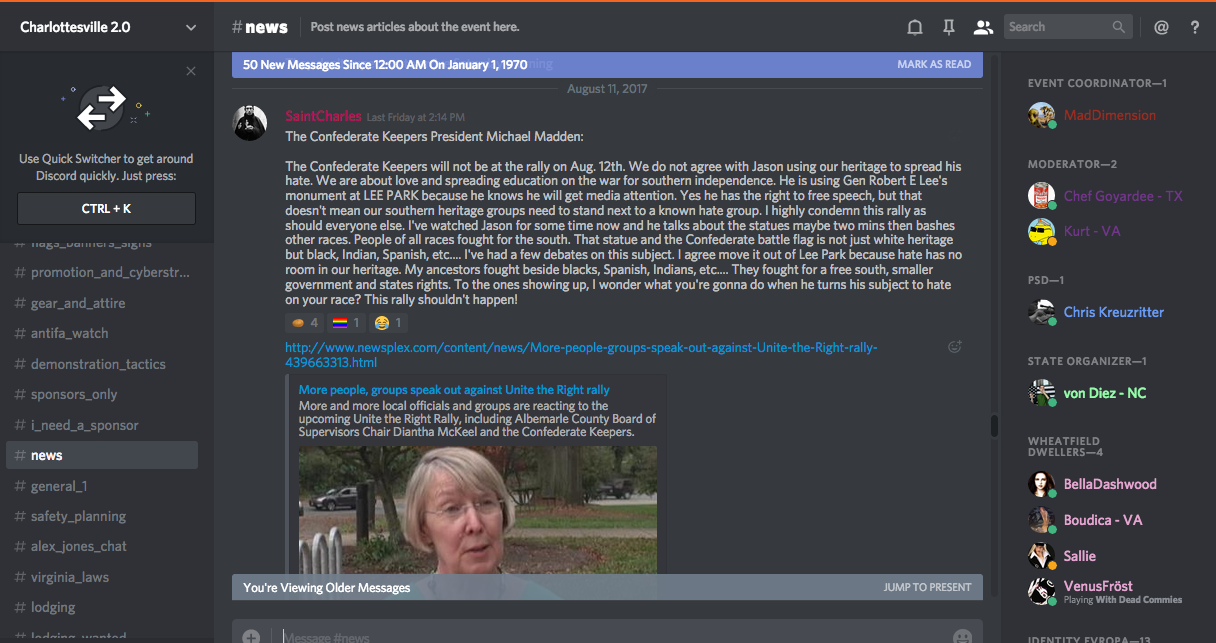Open emoji picker in message box
This screenshot has width=1216, height=643.
tap(962, 636)
